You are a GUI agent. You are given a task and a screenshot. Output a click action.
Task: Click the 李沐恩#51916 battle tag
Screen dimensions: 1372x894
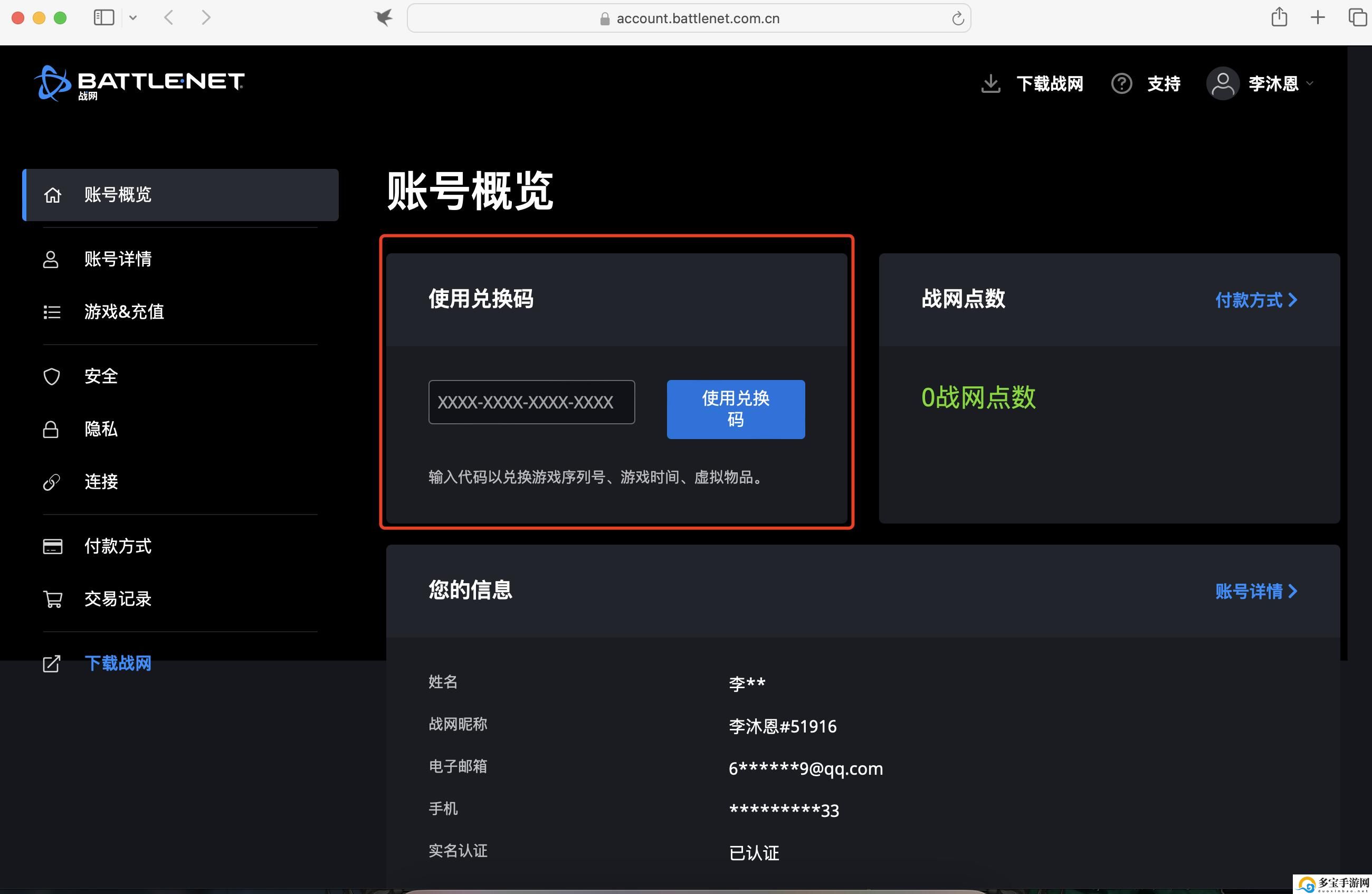pos(782,726)
